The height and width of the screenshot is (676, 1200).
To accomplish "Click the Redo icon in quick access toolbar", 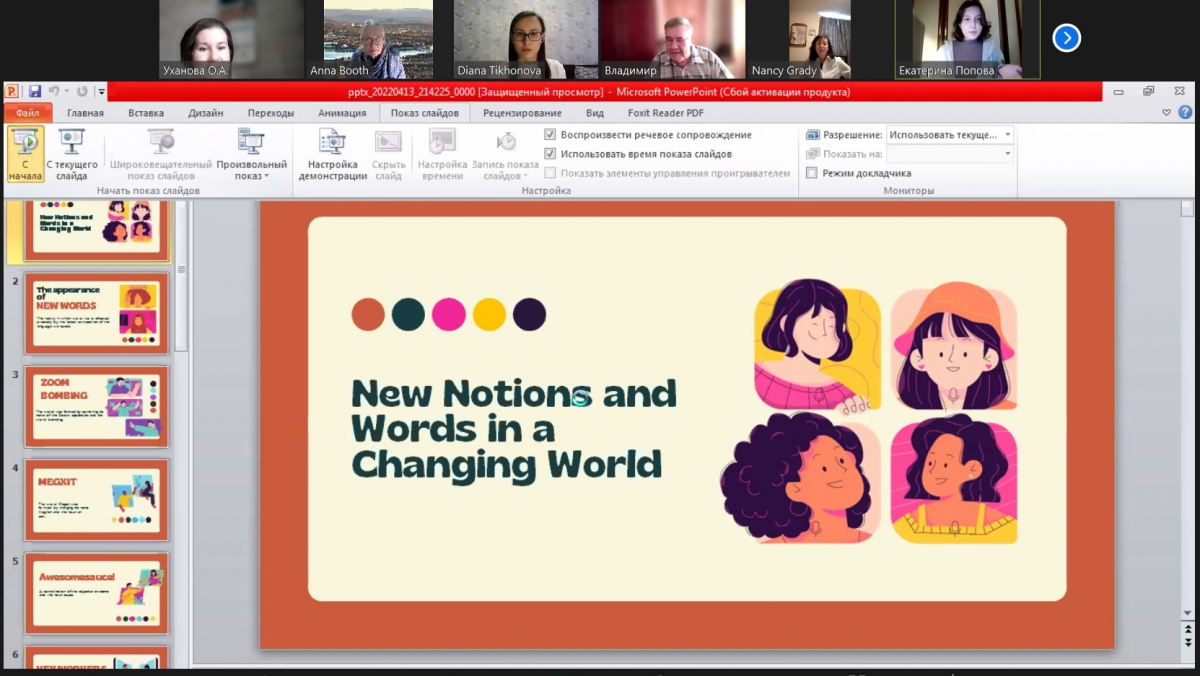I will 82,92.
